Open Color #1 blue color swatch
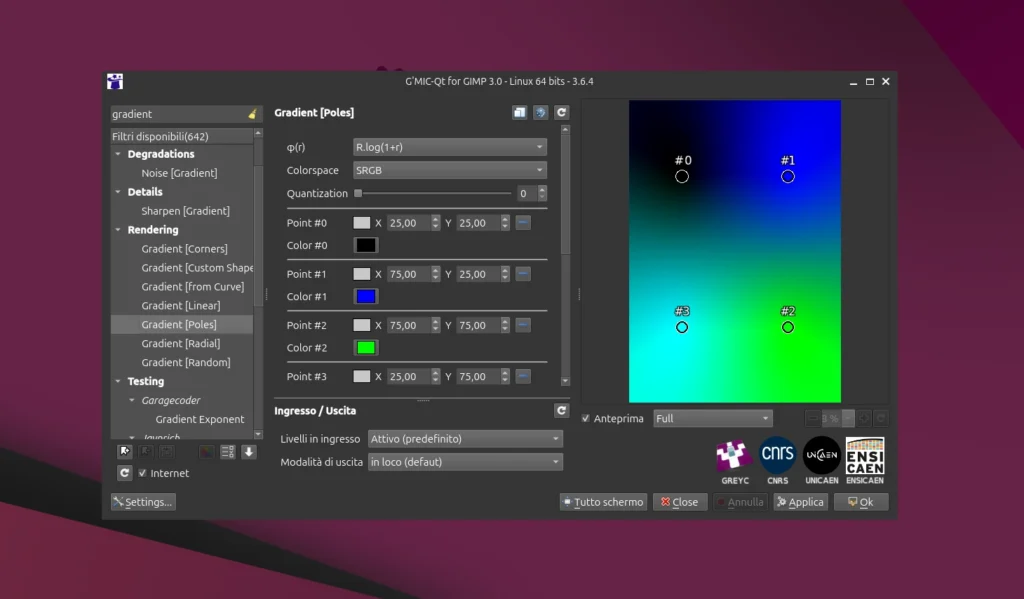Screen dimensions: 1024x599 click(365, 296)
